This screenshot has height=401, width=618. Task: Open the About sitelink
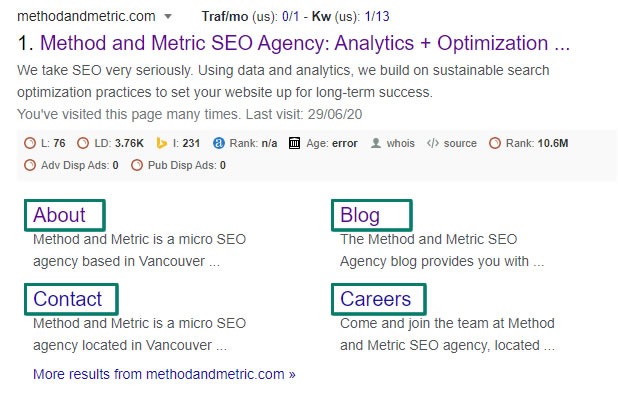pos(59,215)
